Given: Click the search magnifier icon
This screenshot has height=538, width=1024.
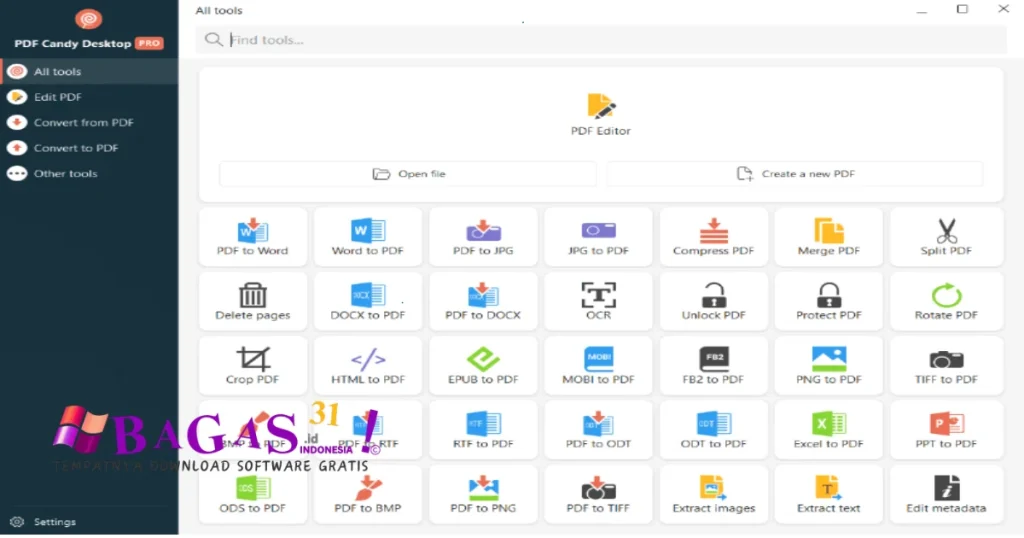Looking at the screenshot, I should pyautogui.click(x=214, y=40).
